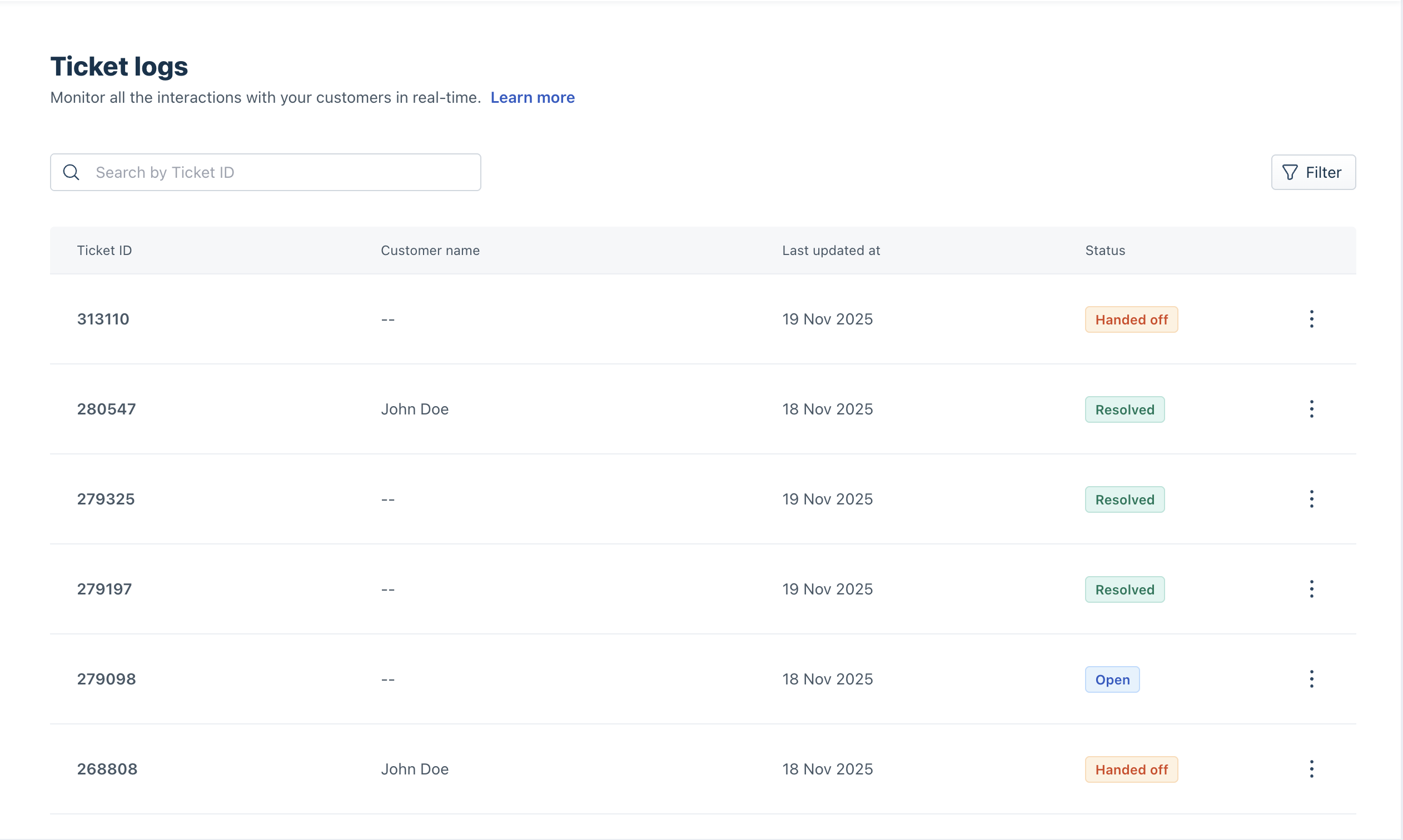The image size is (1403, 840).
Task: Open actions menu for ticket 279098
Action: point(1311,679)
